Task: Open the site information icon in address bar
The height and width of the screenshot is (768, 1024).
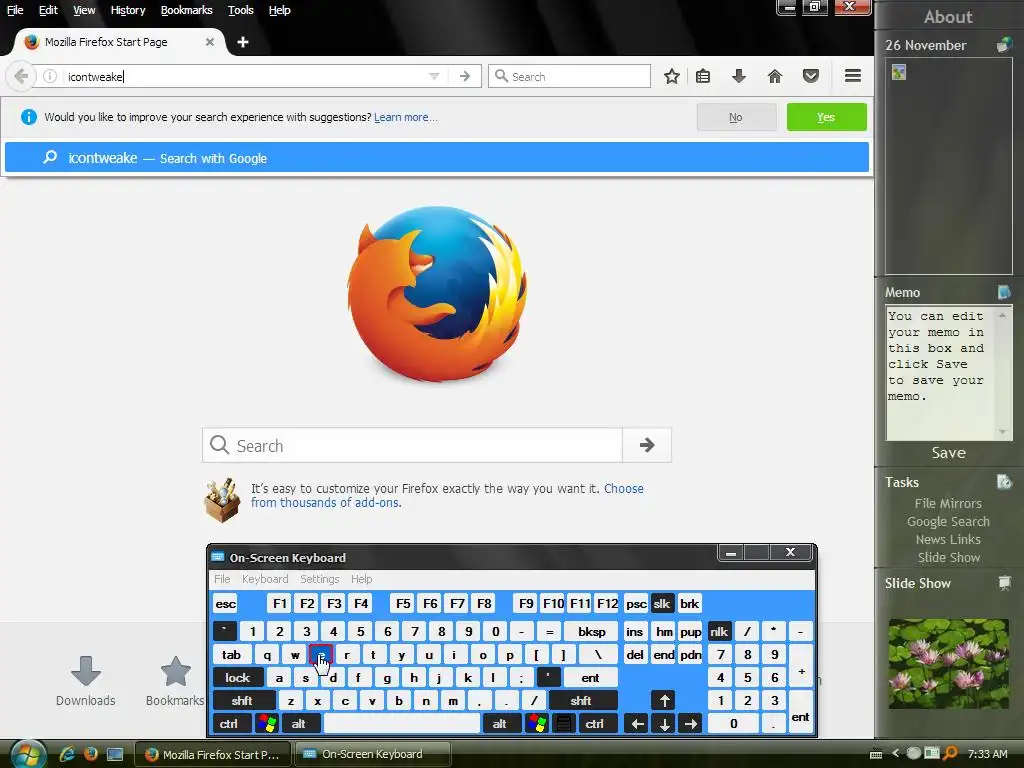Action: tap(50, 76)
